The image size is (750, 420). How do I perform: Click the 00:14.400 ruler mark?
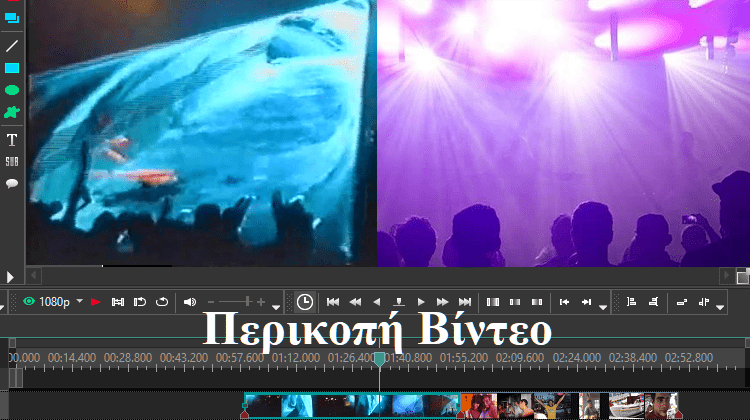pos(72,358)
